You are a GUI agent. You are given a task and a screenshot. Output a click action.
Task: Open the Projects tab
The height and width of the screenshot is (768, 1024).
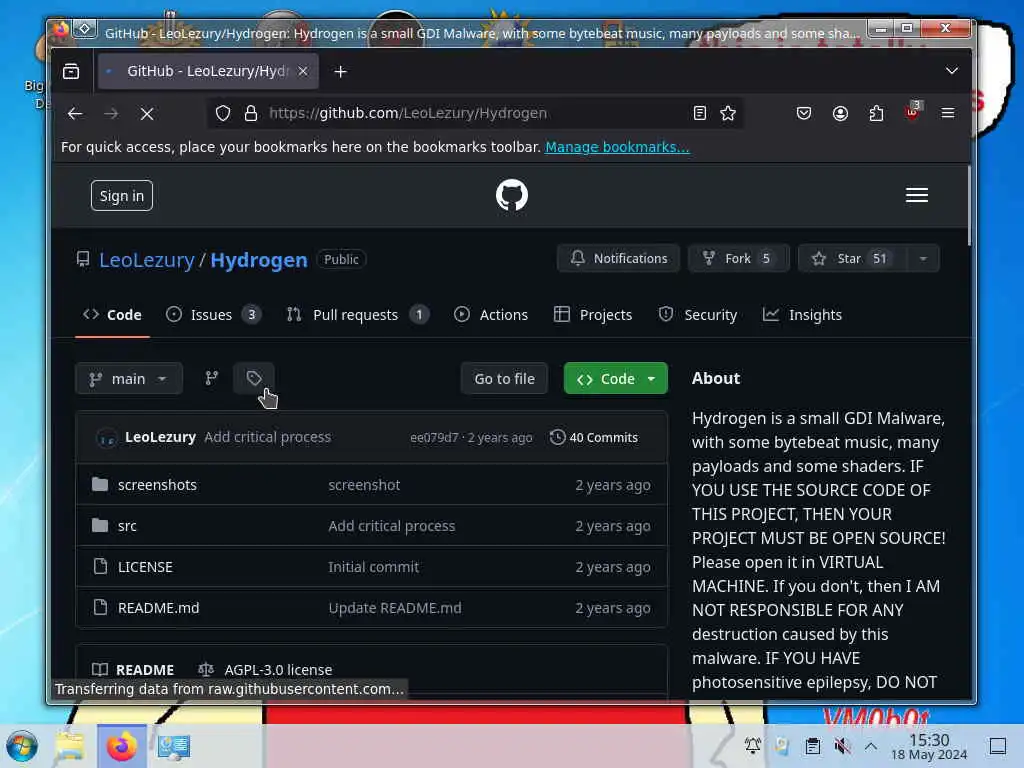(593, 315)
